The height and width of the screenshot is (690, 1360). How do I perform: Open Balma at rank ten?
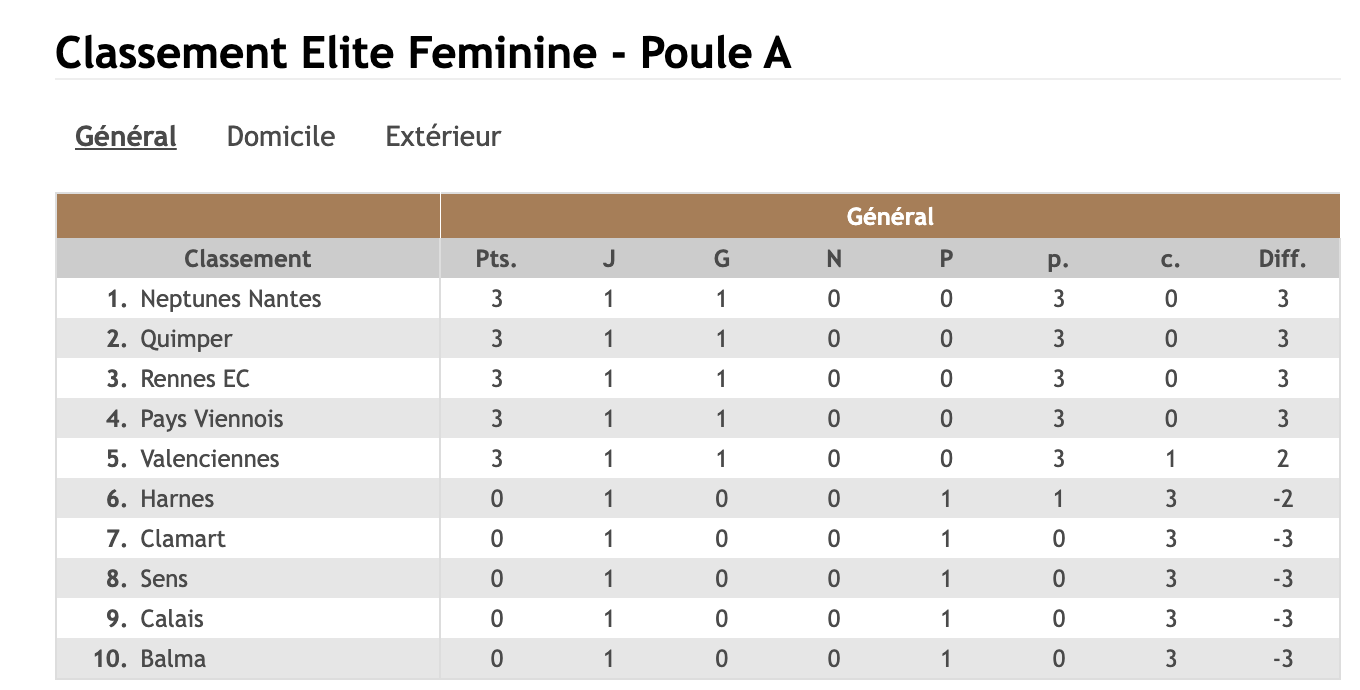pyautogui.click(x=173, y=659)
